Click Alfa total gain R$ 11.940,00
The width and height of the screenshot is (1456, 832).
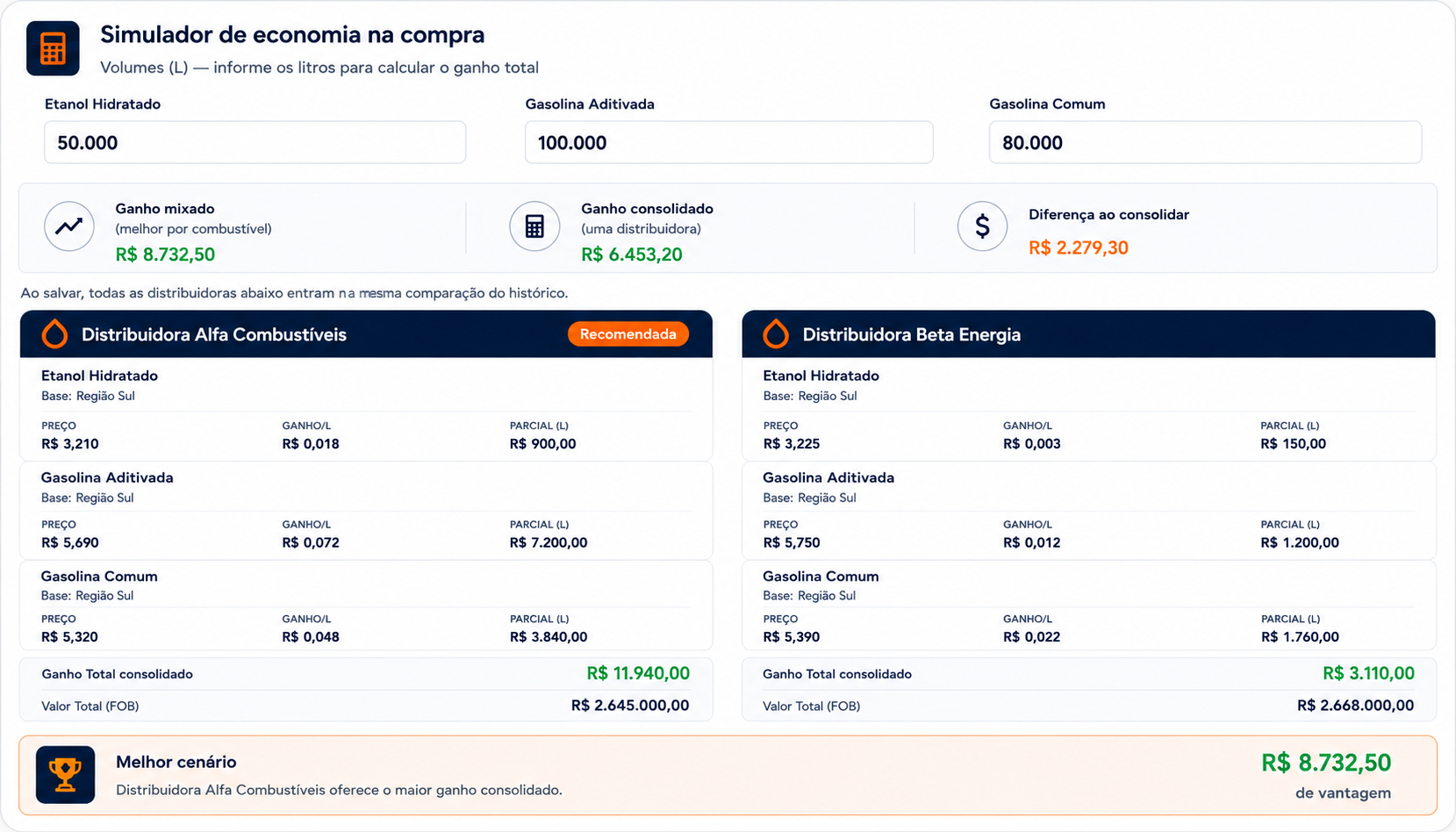(x=638, y=673)
